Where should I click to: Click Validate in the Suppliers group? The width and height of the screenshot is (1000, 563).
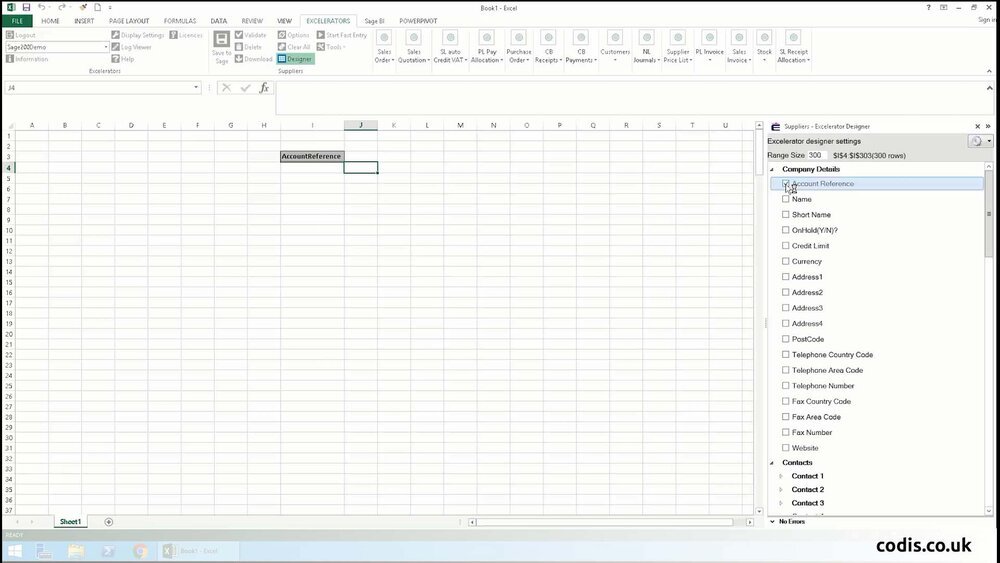(x=251, y=35)
